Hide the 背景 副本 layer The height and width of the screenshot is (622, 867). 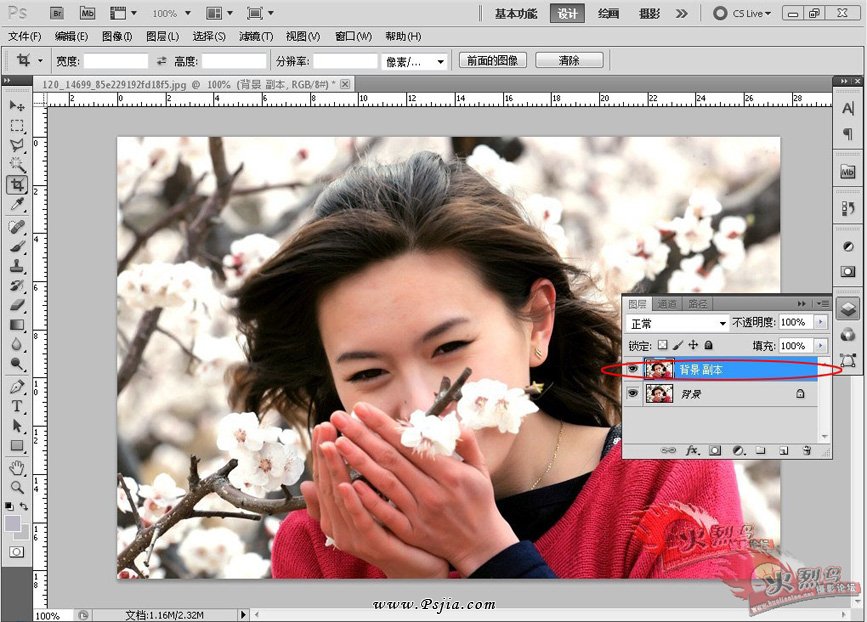pos(632,369)
